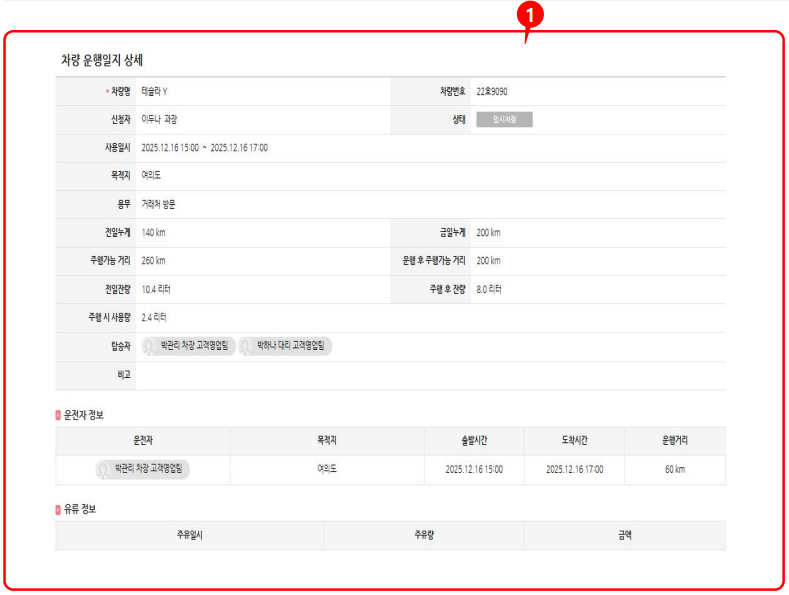Click the 사용일시 date range value
Screen dimensions: 789x595
click(205, 148)
